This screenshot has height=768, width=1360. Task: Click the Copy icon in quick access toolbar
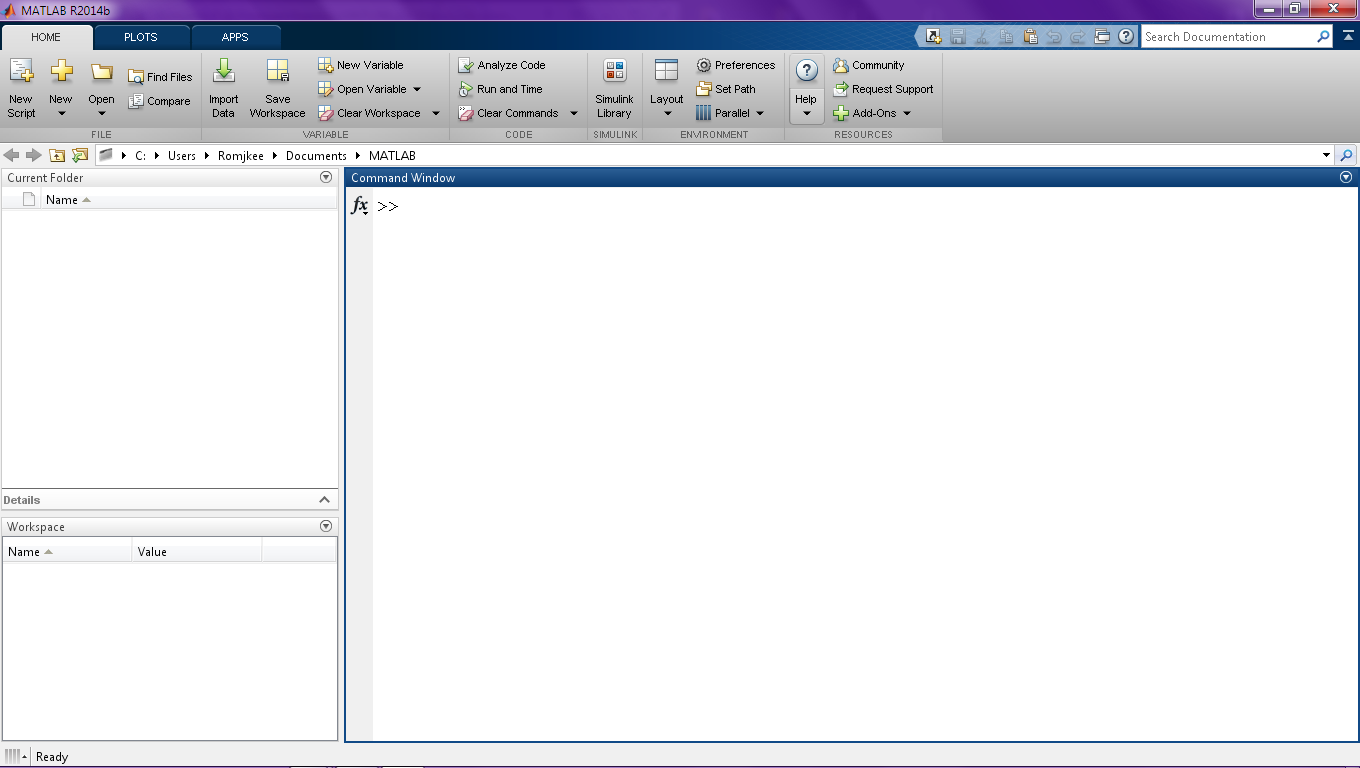coord(1006,37)
